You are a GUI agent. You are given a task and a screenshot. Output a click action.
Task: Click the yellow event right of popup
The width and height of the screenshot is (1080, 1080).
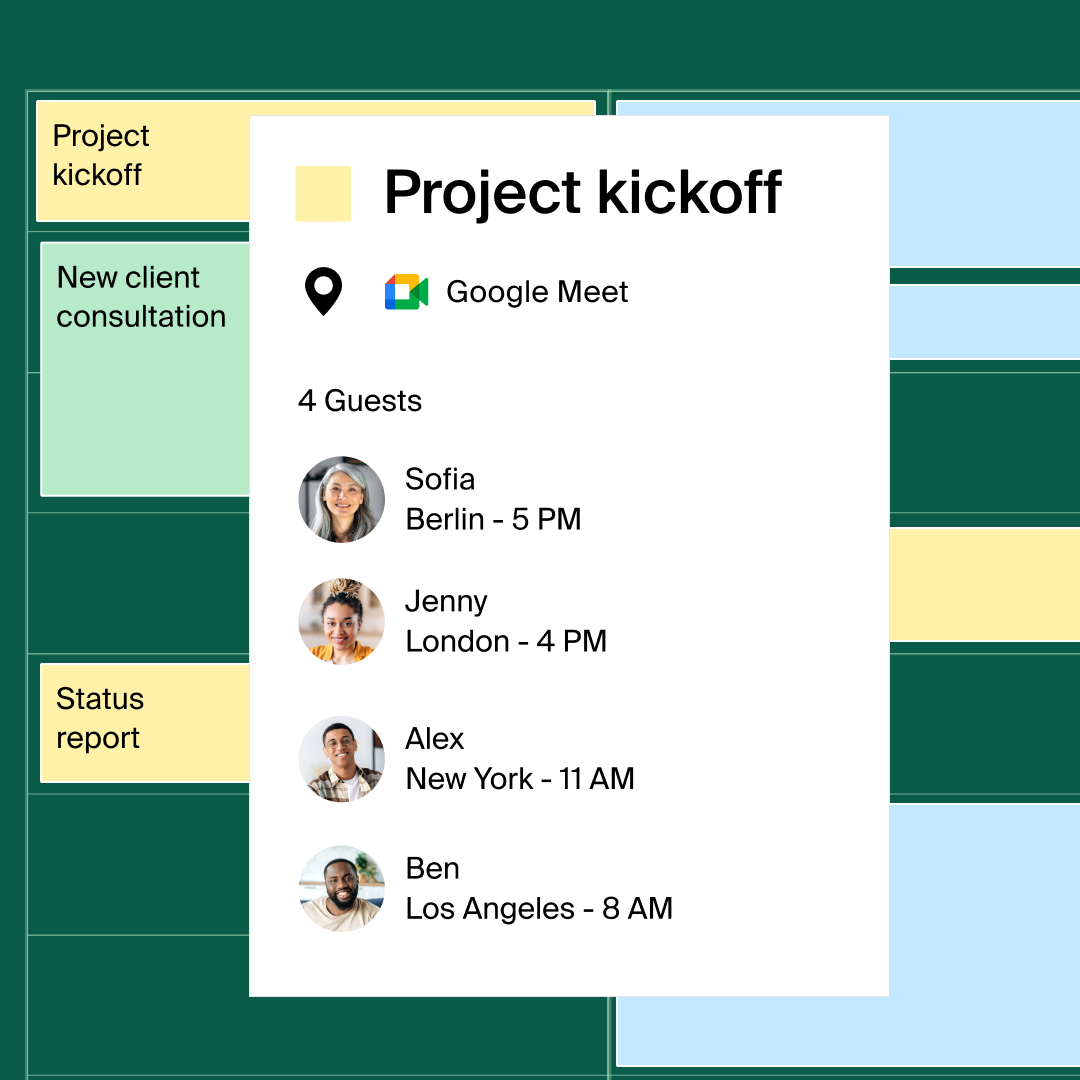click(984, 585)
